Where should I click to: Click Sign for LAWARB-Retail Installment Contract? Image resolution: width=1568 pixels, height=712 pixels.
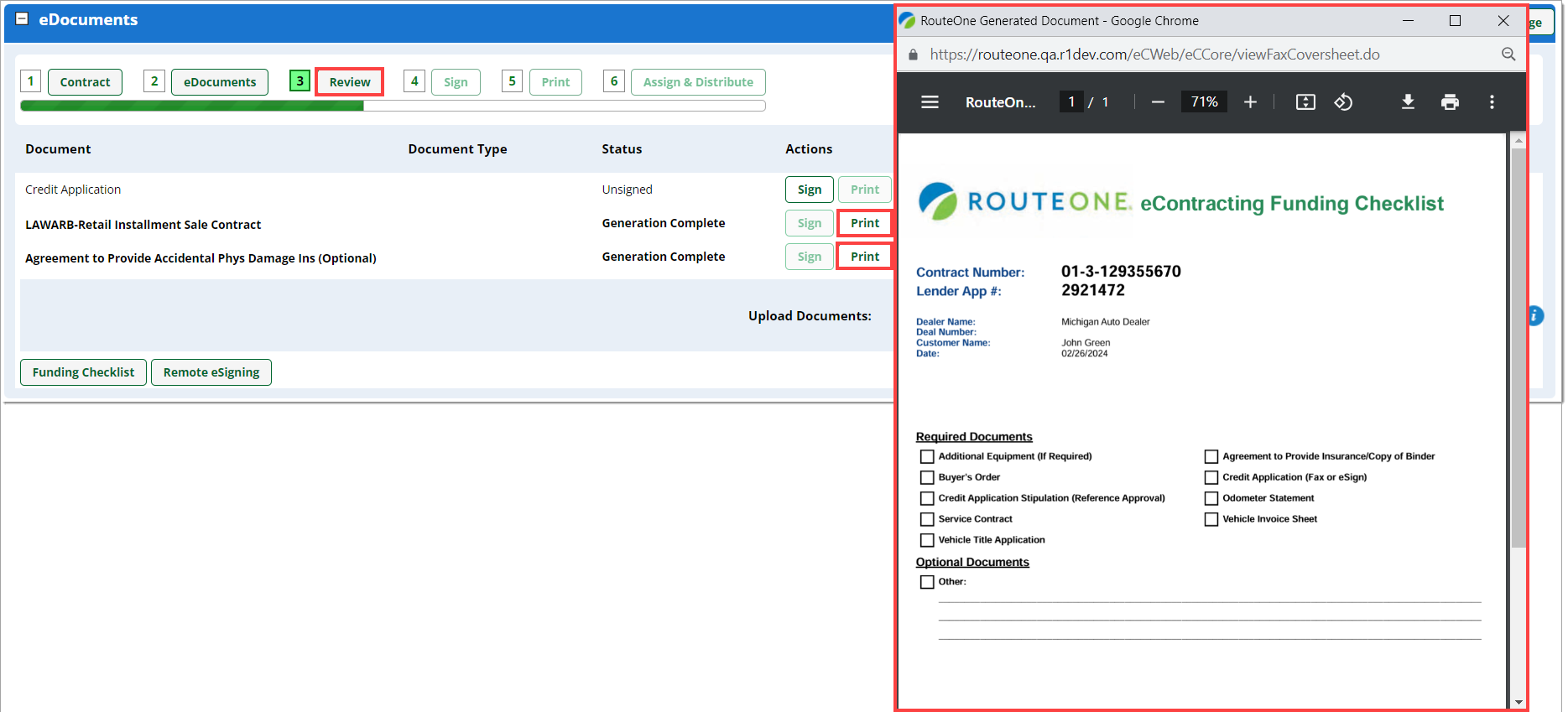pos(810,223)
